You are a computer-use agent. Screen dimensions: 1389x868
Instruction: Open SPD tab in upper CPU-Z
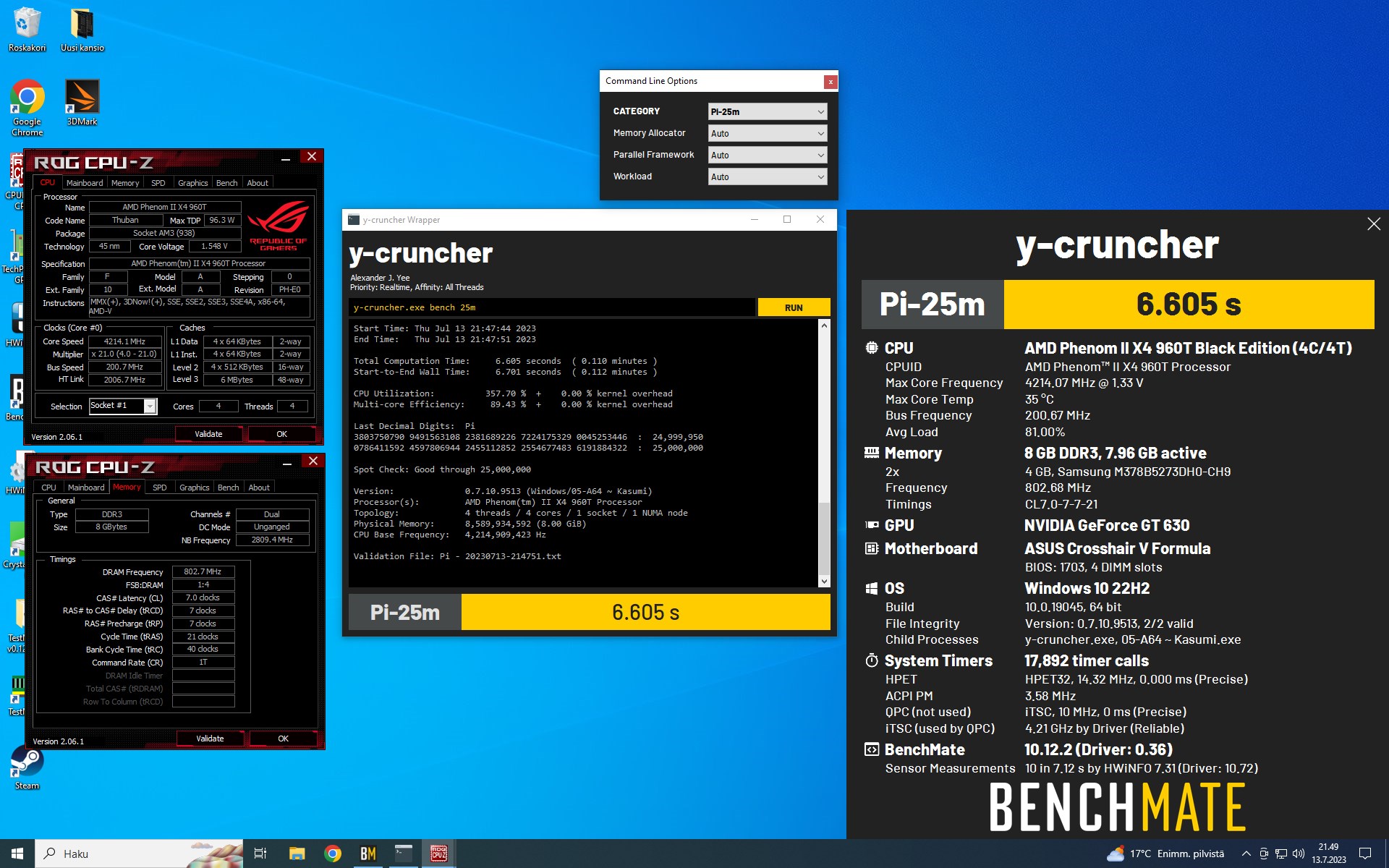point(158,183)
